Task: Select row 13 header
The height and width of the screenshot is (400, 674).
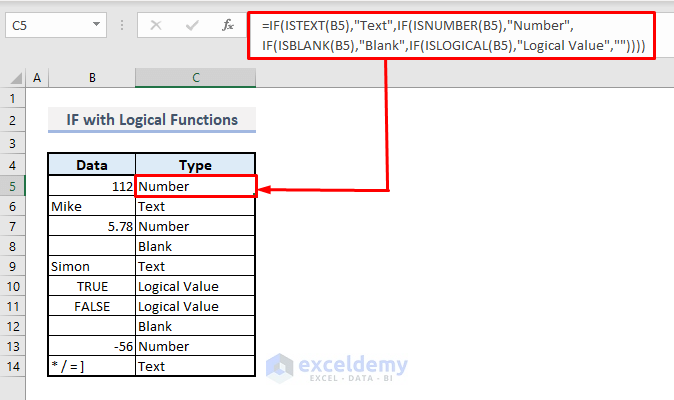Action: coord(12,346)
